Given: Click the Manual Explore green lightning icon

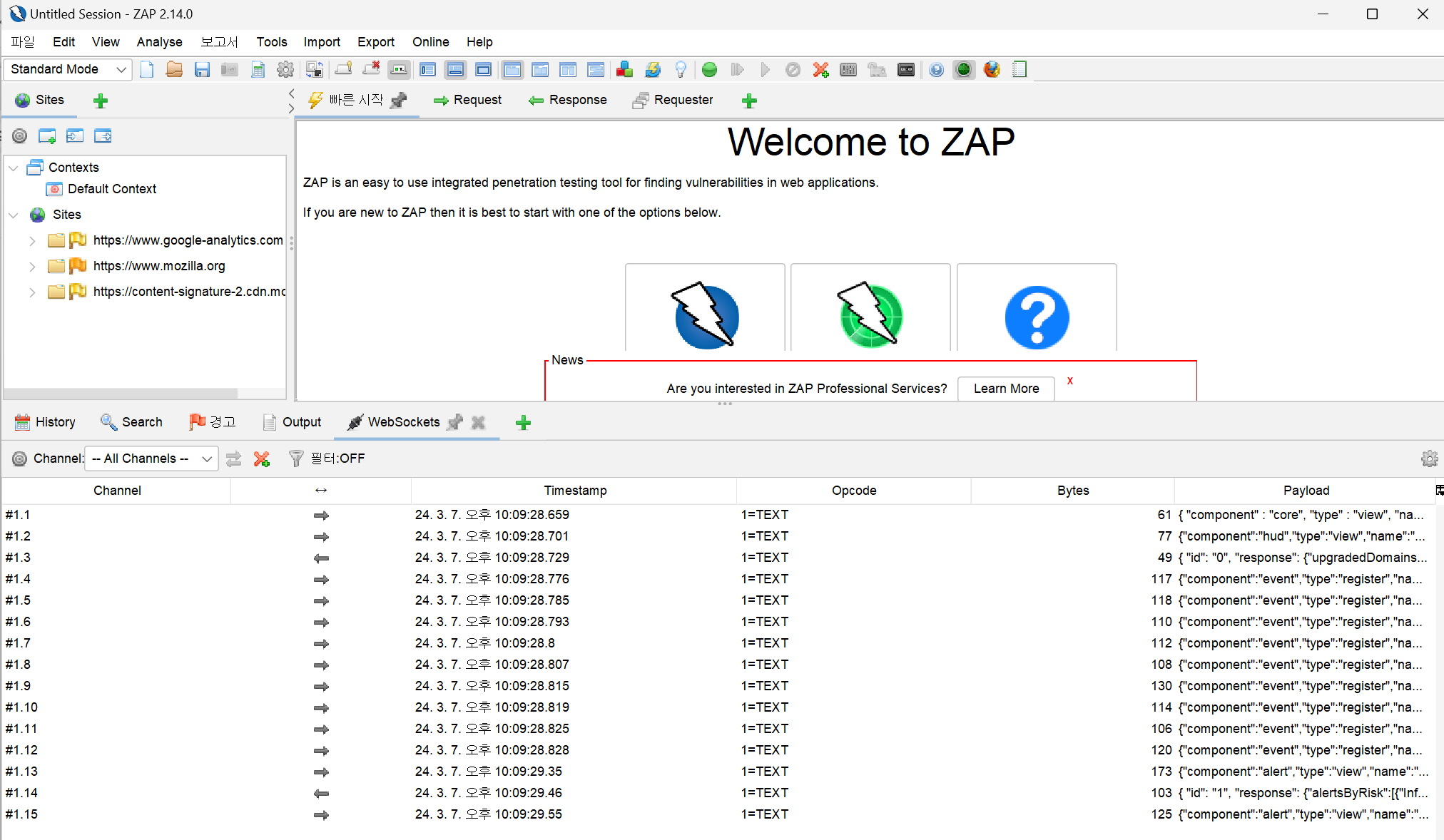Looking at the screenshot, I should tap(870, 315).
